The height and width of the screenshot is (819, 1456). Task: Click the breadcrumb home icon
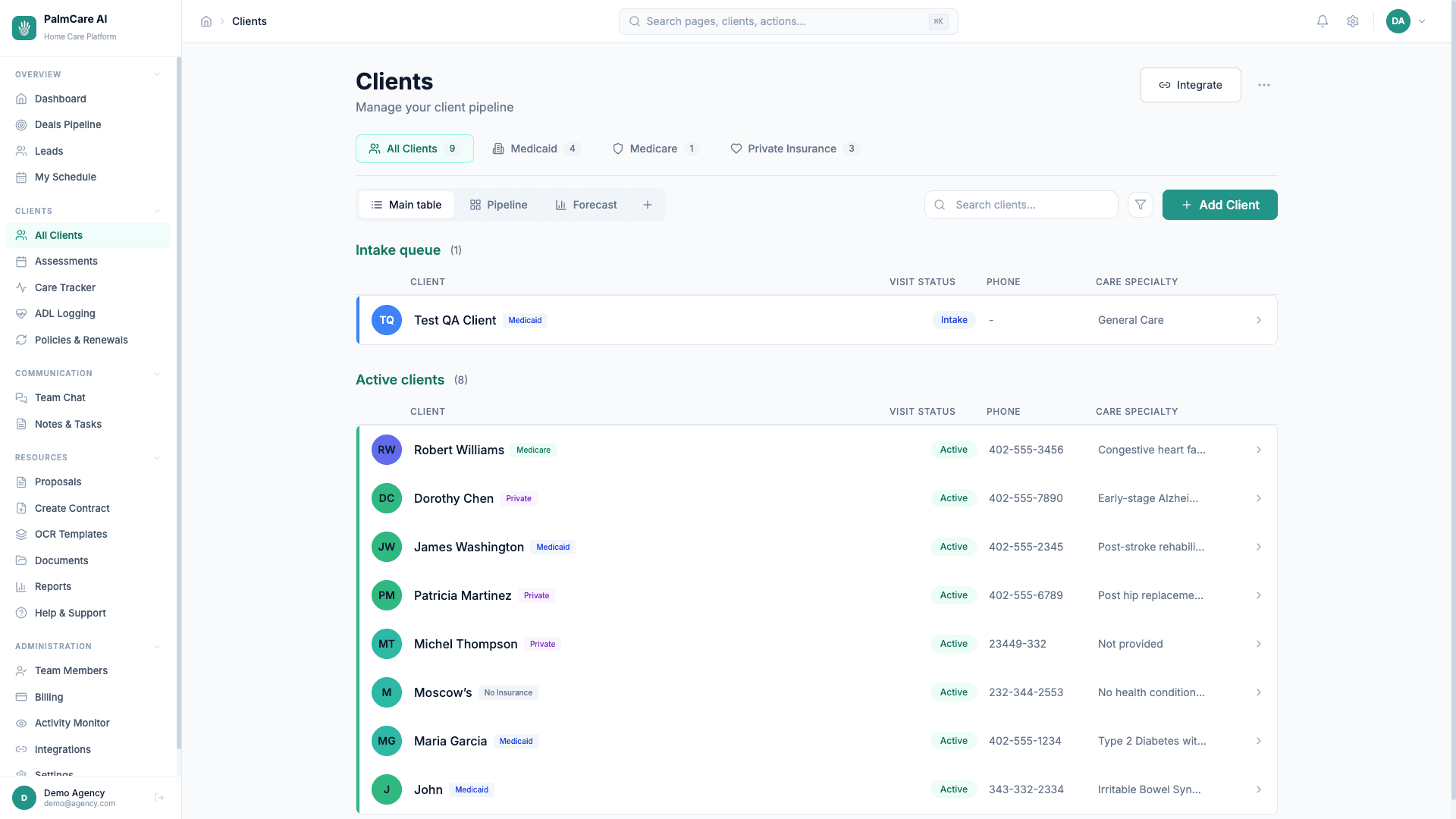pyautogui.click(x=206, y=21)
